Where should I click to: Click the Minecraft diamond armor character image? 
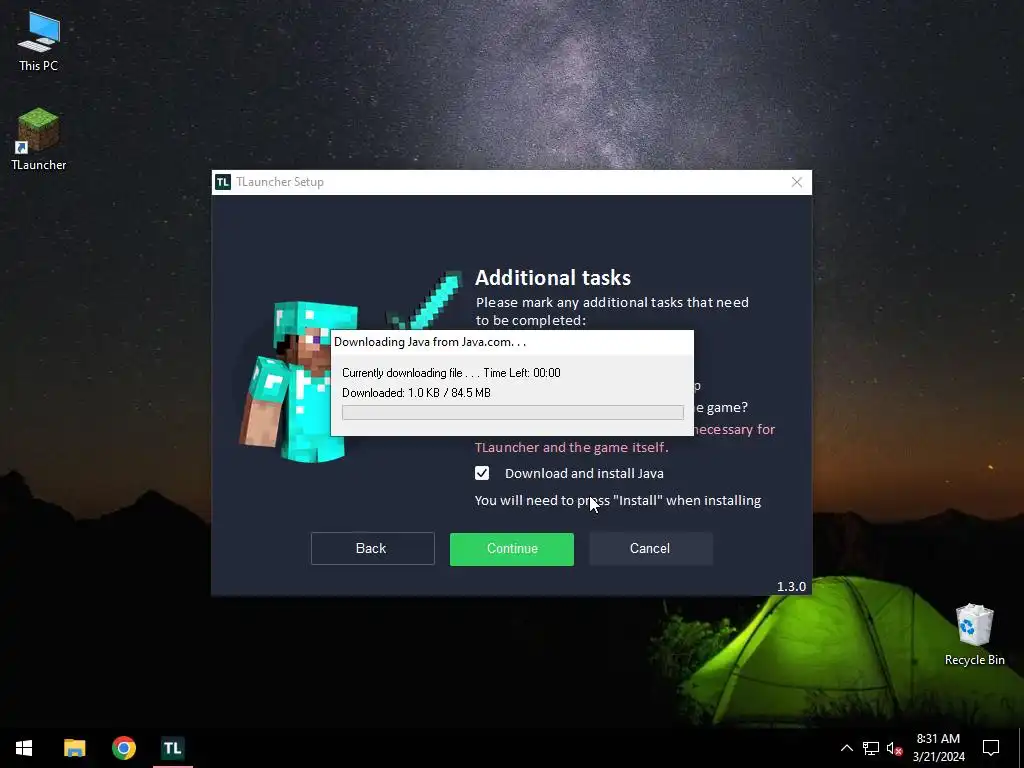300,381
